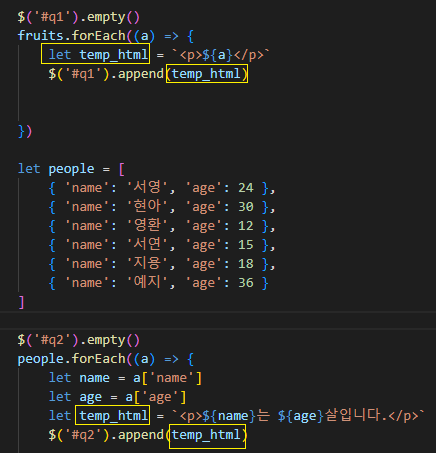Click the `<p>${a}</p>` template string

click(x=221, y=55)
